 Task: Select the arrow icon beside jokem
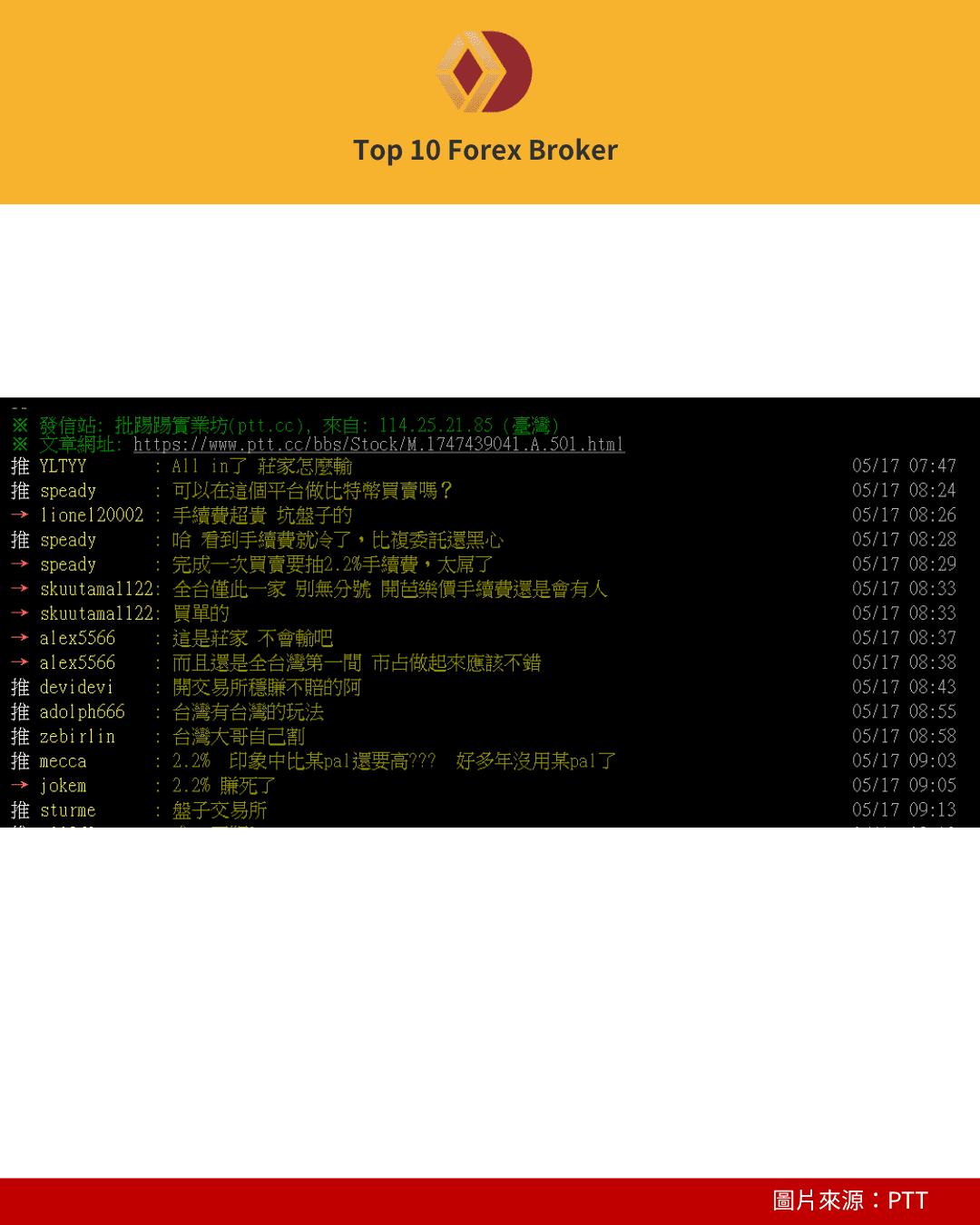20,785
